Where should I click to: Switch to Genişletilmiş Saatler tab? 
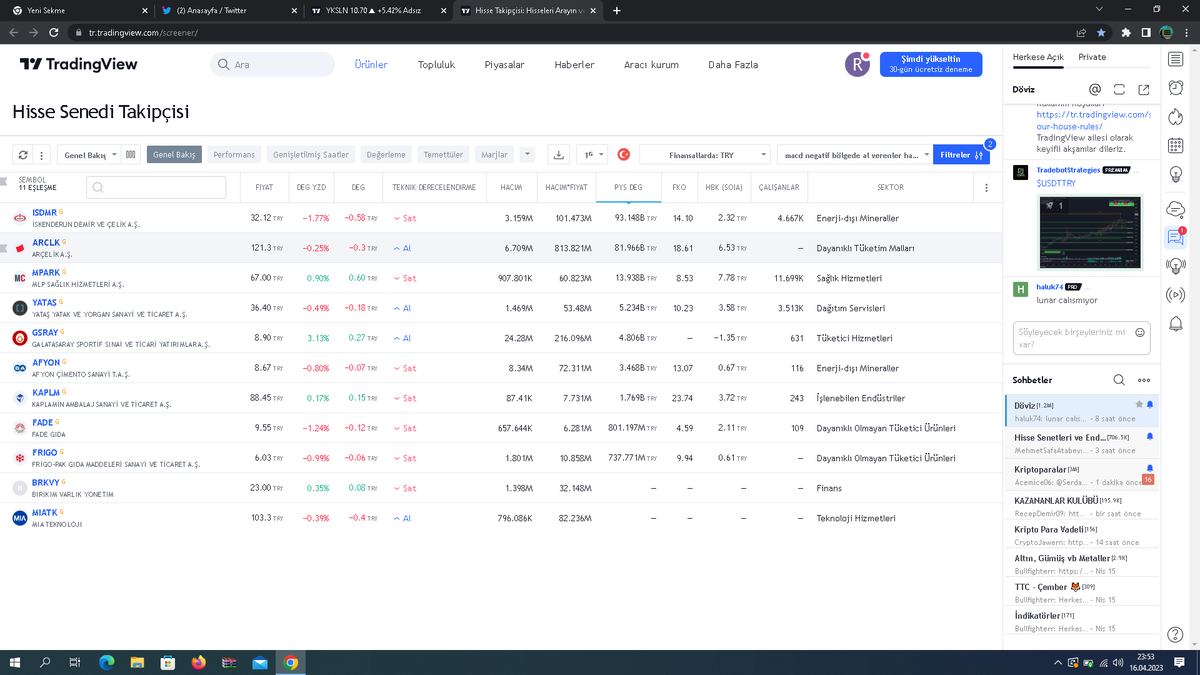[x=311, y=155]
